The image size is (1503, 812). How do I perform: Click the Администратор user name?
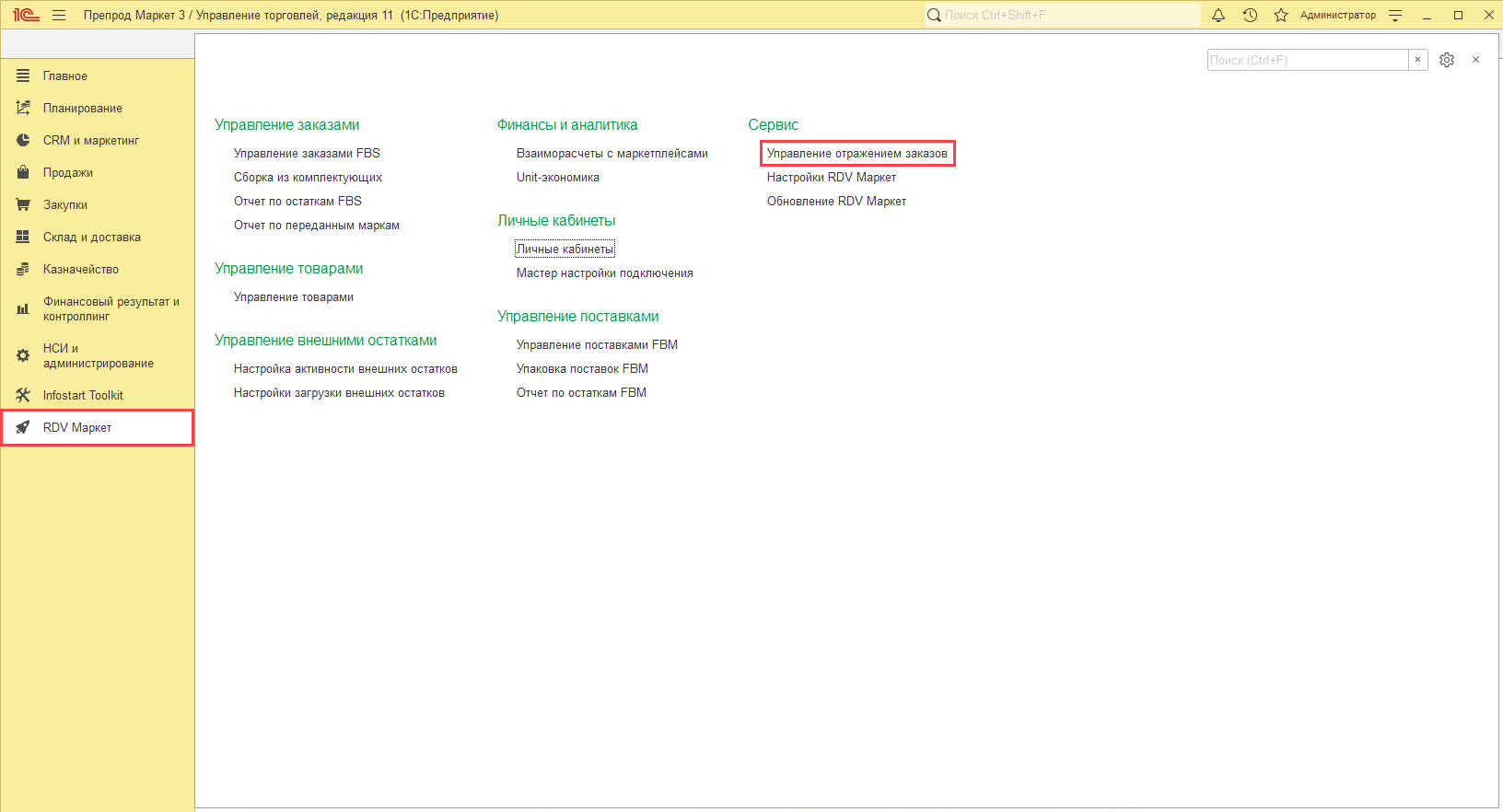[1337, 15]
